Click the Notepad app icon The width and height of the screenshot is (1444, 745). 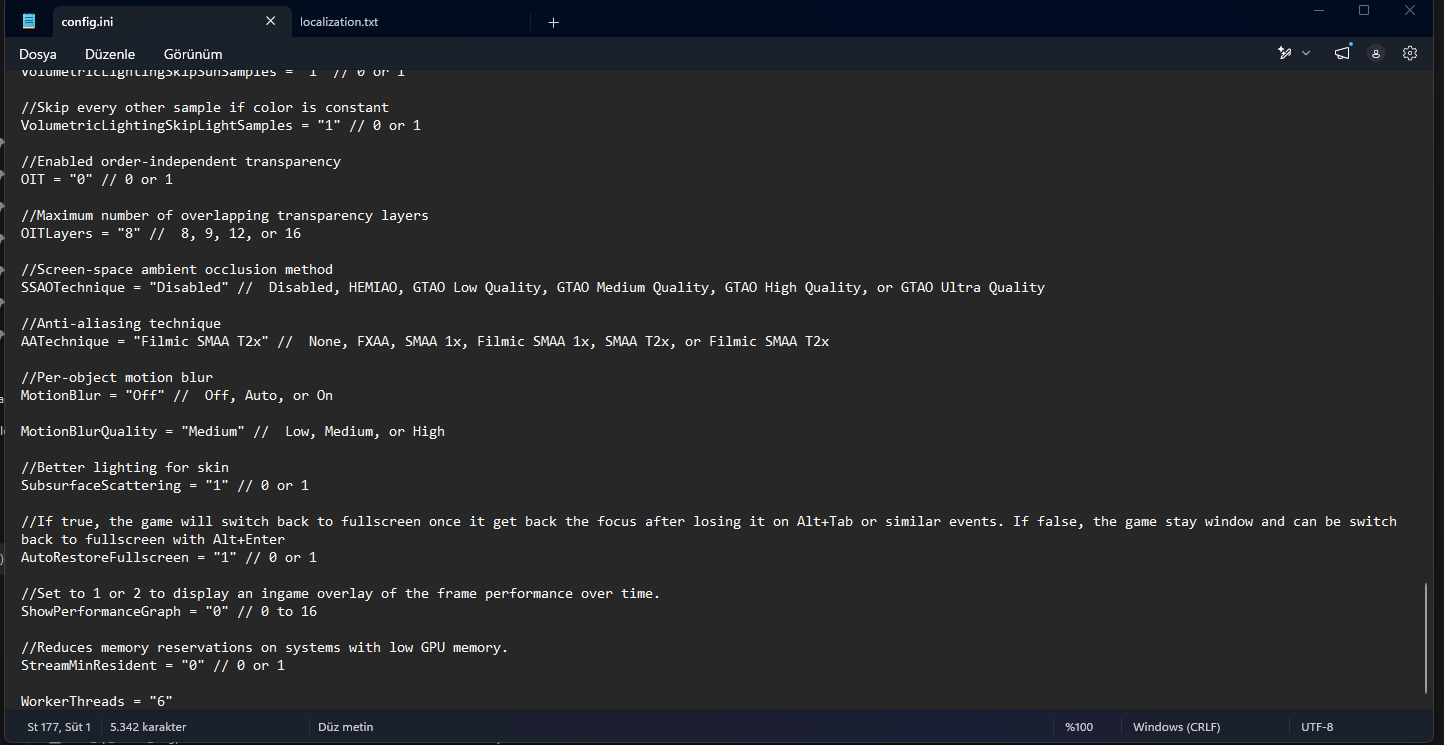(x=29, y=21)
